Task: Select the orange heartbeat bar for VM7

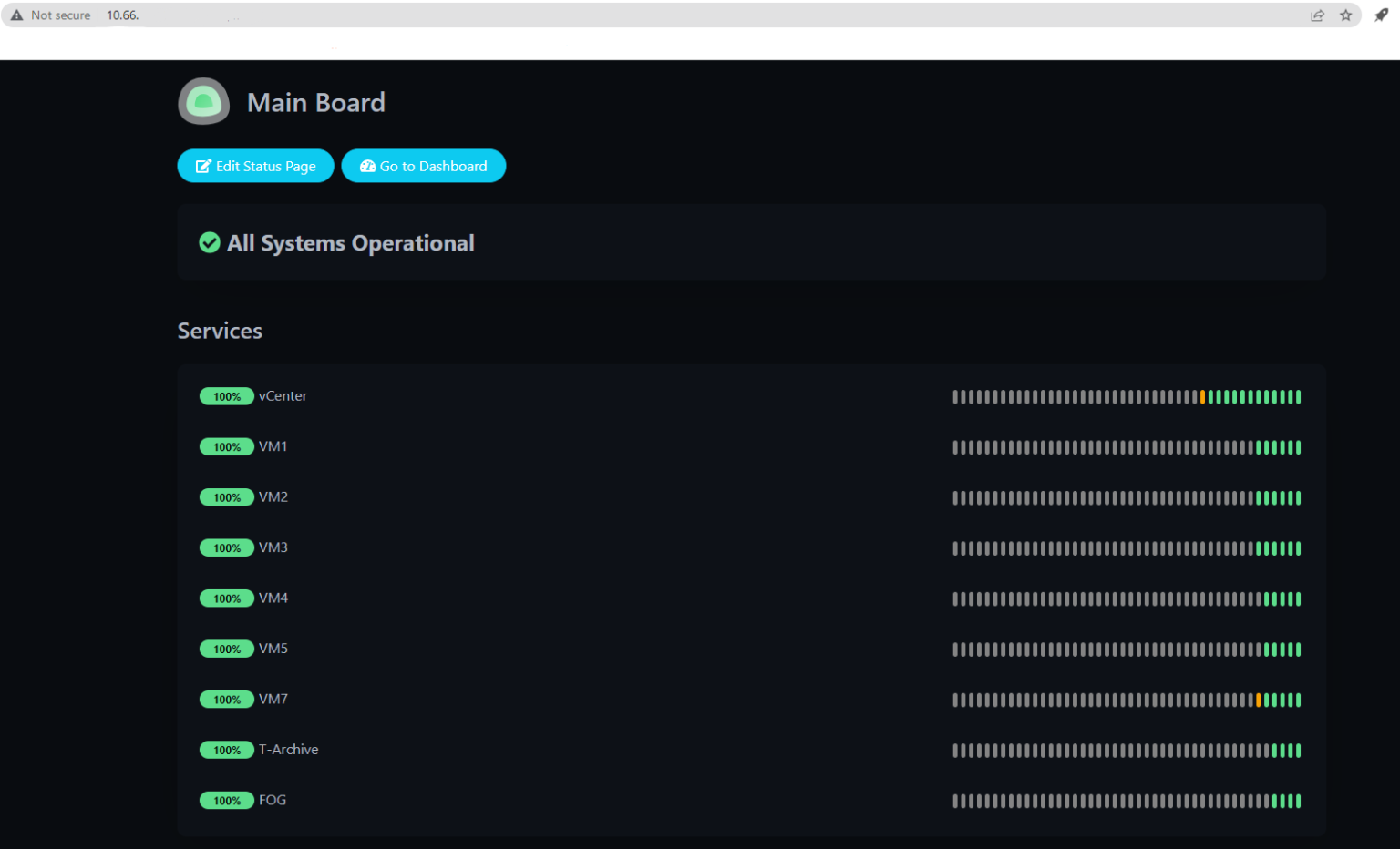Action: 1258,700
